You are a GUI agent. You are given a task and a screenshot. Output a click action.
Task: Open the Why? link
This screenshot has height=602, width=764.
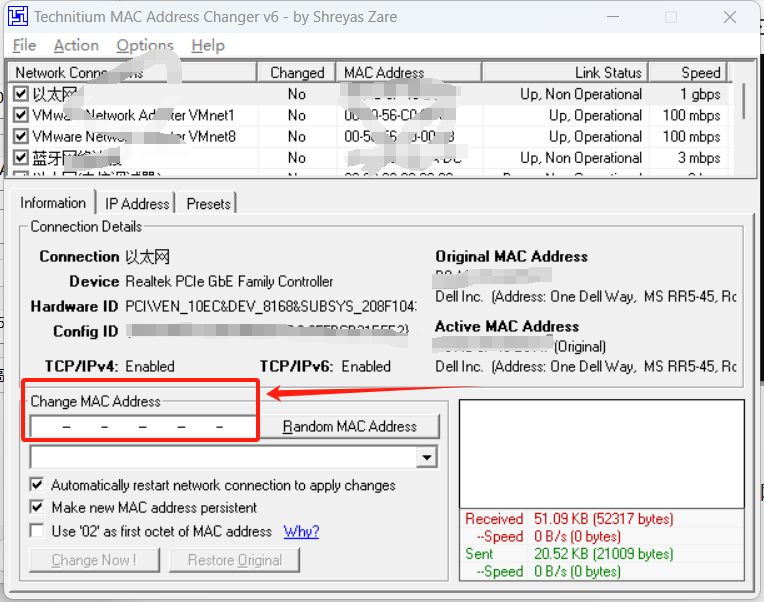click(301, 531)
